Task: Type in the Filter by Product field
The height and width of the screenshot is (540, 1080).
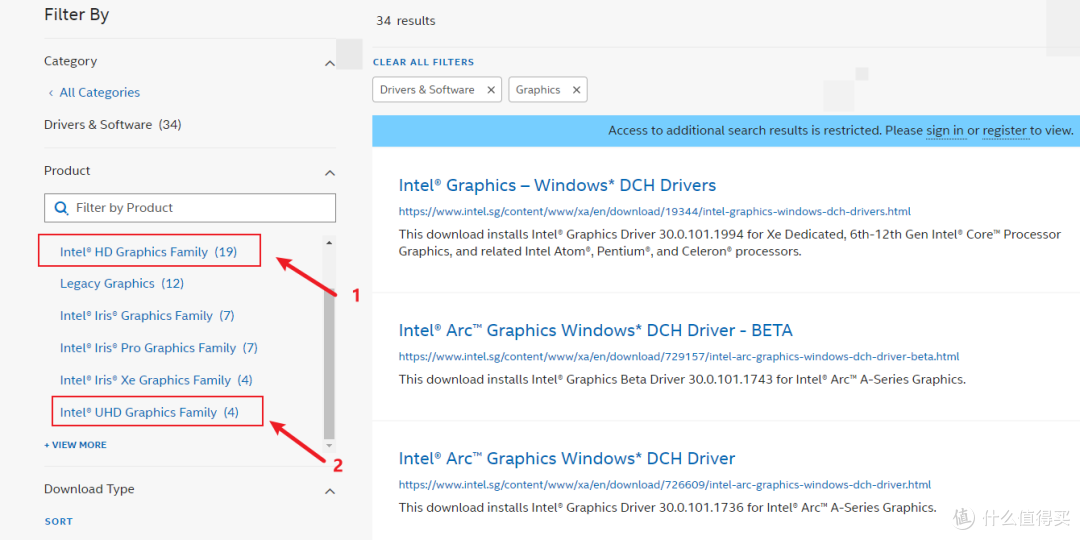Action: tap(200, 208)
